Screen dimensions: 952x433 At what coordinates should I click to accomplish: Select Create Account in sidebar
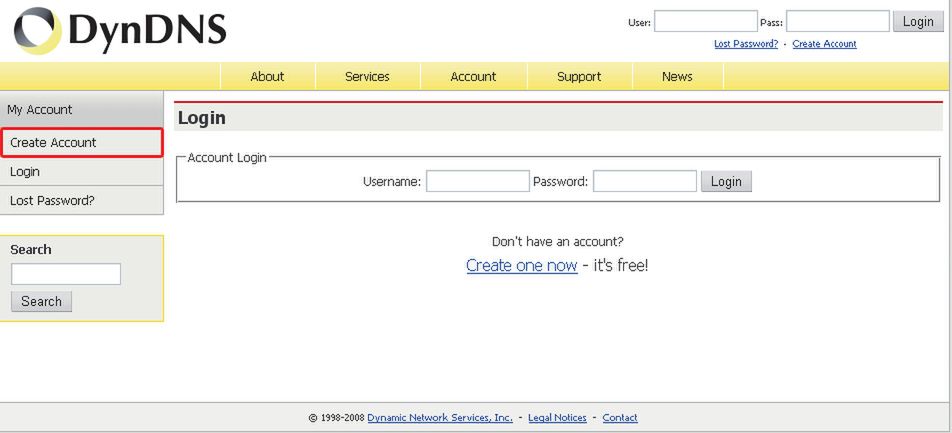(81, 143)
